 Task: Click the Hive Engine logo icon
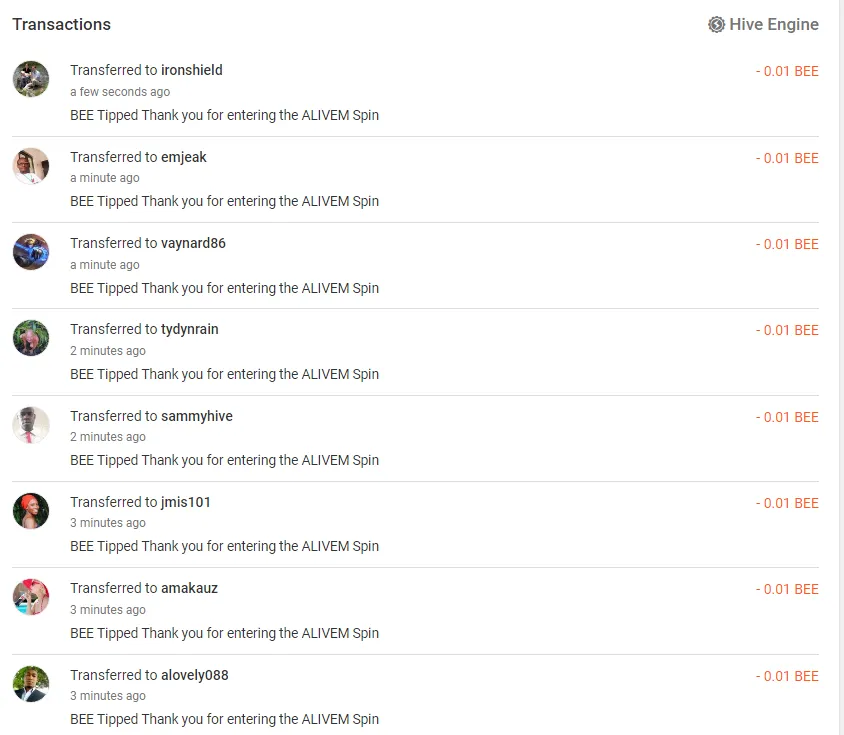pos(716,25)
